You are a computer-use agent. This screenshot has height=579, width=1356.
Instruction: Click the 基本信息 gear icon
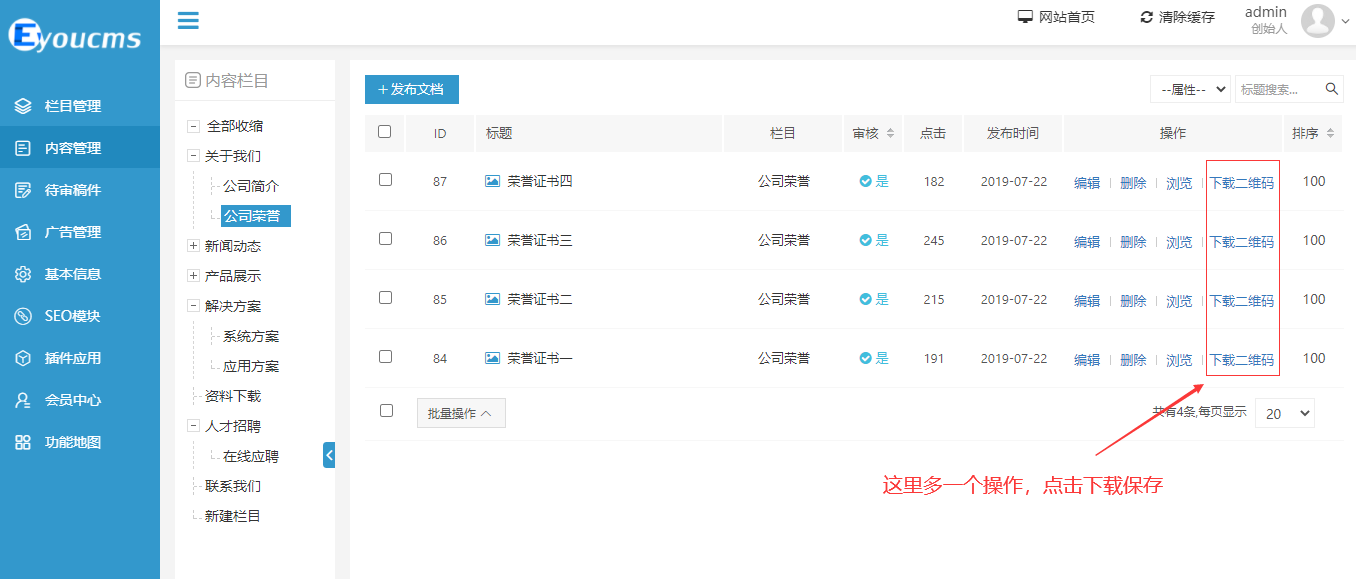click(23, 274)
